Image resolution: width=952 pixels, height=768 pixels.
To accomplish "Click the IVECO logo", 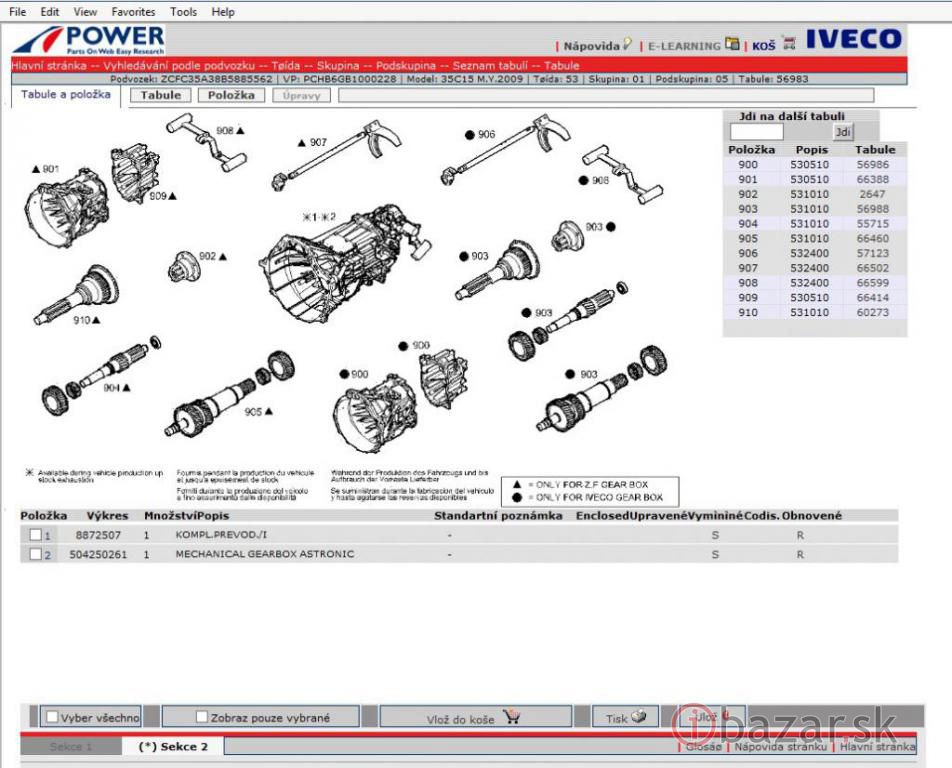I will coord(853,40).
